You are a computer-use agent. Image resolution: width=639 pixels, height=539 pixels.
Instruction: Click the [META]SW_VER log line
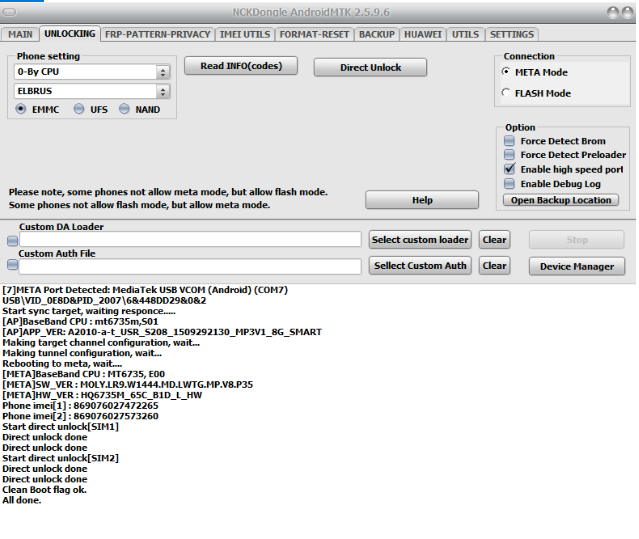click(x=128, y=385)
